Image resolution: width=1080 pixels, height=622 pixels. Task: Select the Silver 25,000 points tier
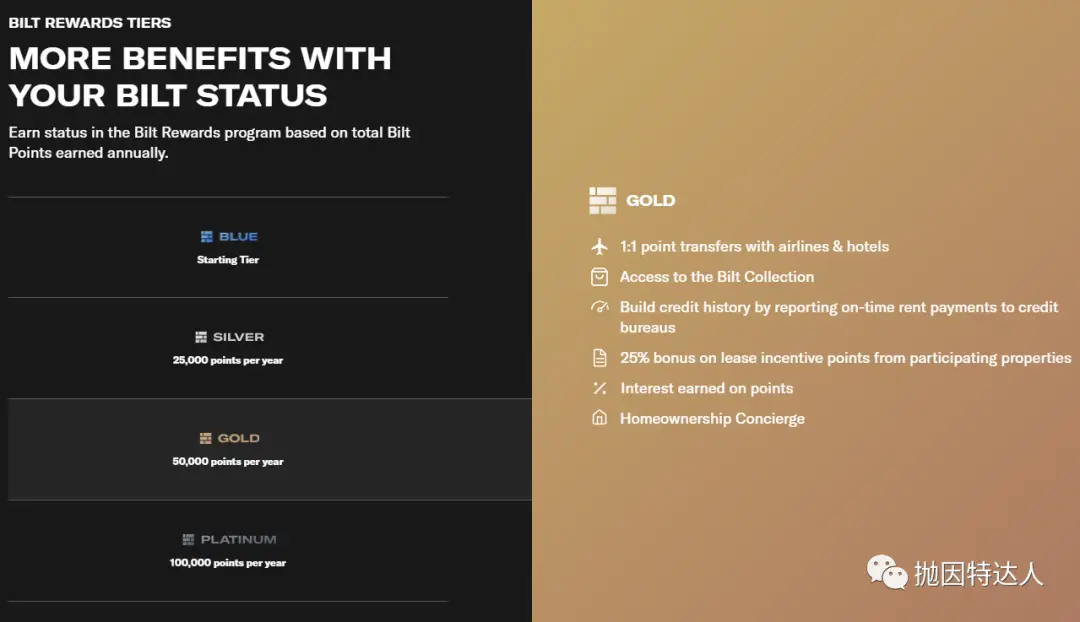(x=228, y=348)
